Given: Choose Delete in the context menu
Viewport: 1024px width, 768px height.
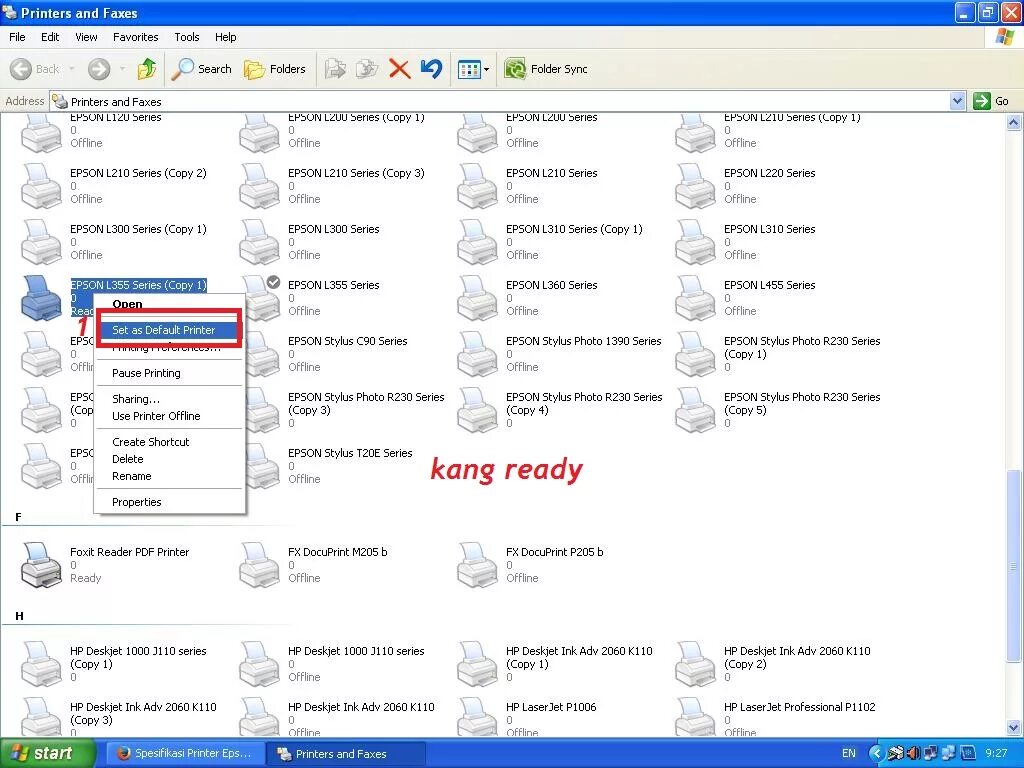Looking at the screenshot, I should click(x=127, y=459).
